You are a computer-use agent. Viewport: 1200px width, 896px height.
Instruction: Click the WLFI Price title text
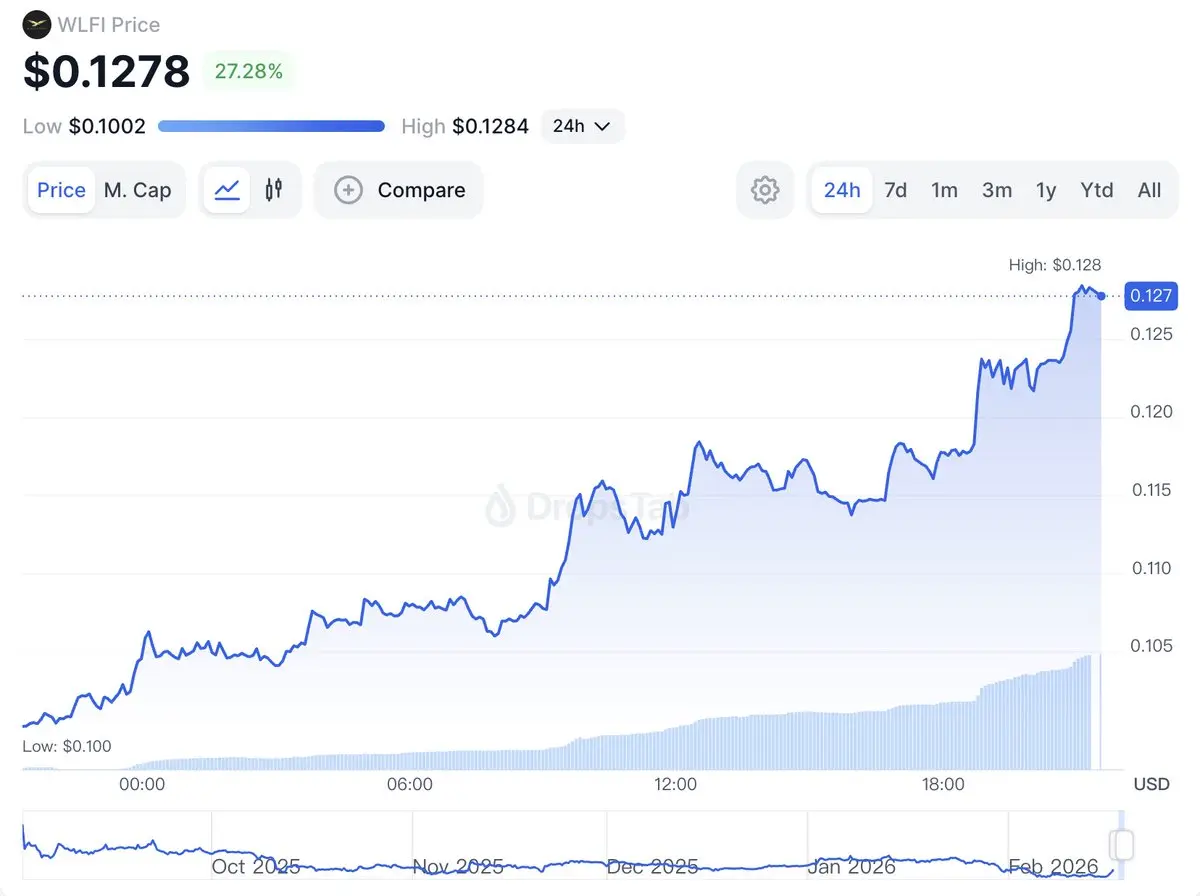(108, 24)
